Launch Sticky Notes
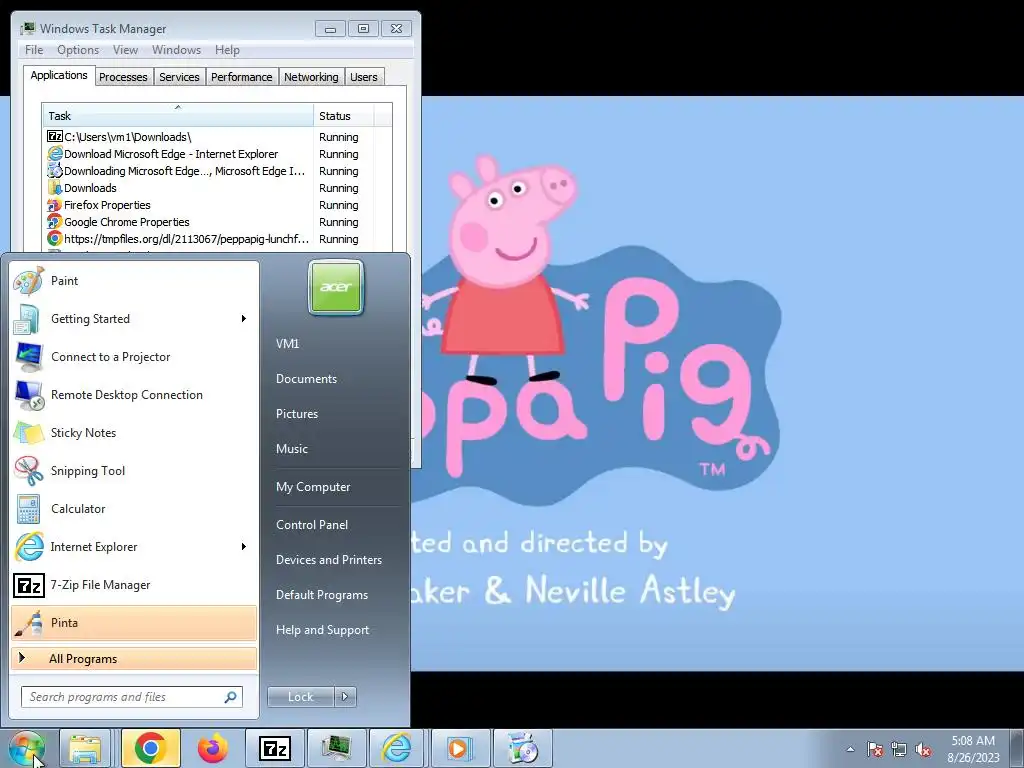 pyautogui.click(x=134, y=432)
